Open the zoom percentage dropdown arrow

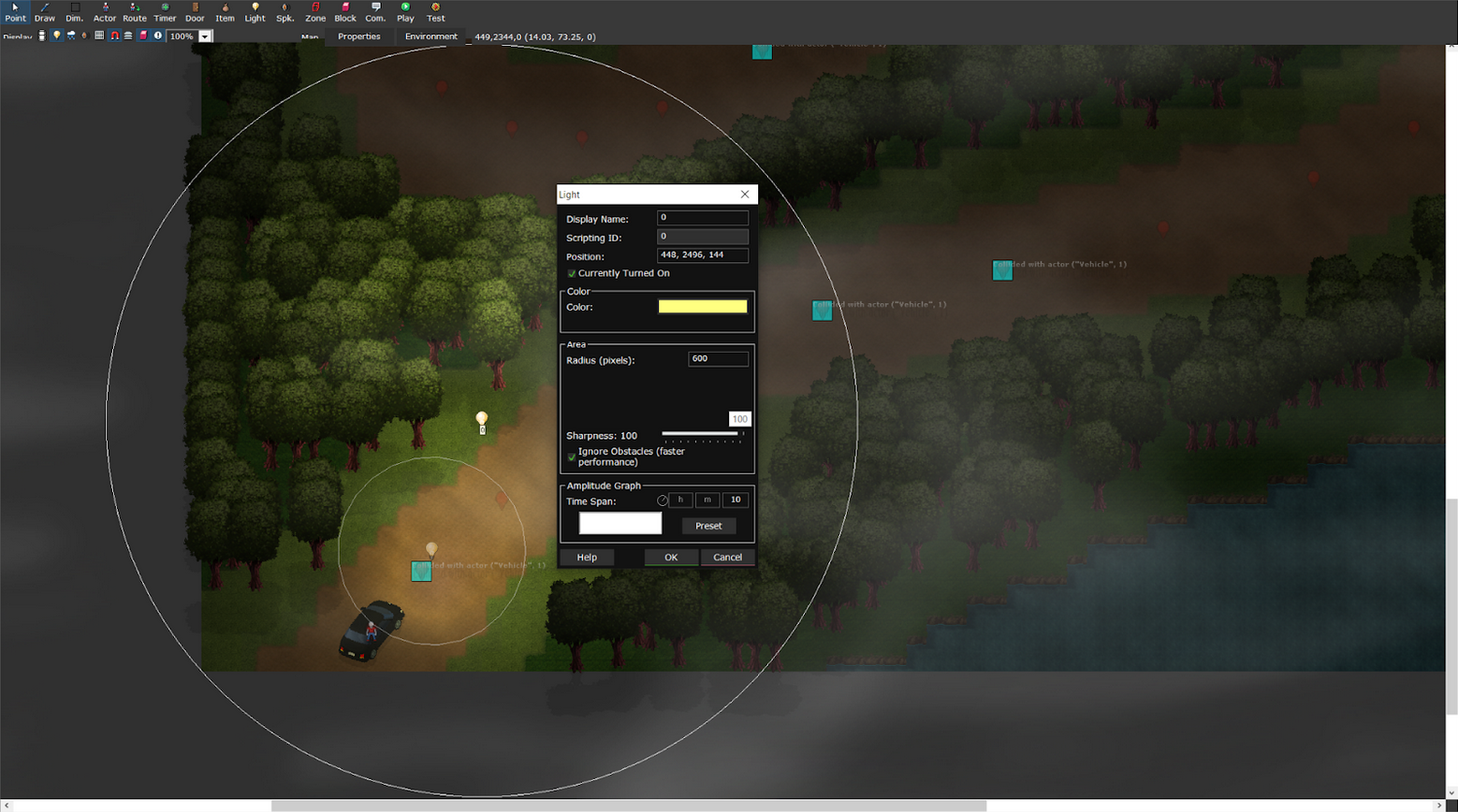coord(205,36)
